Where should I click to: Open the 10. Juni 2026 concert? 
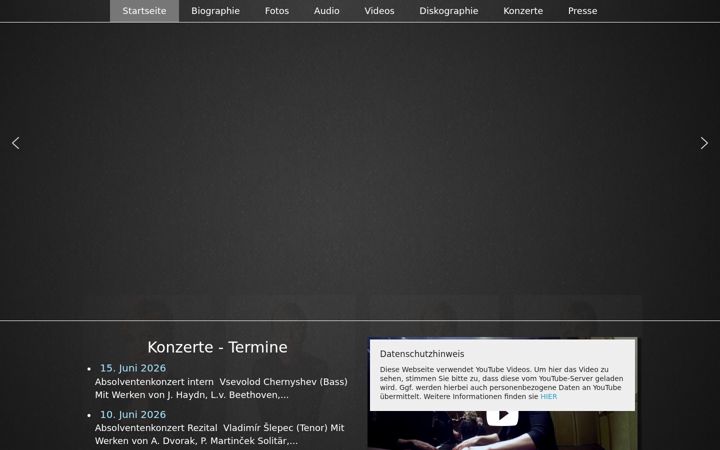133,415
